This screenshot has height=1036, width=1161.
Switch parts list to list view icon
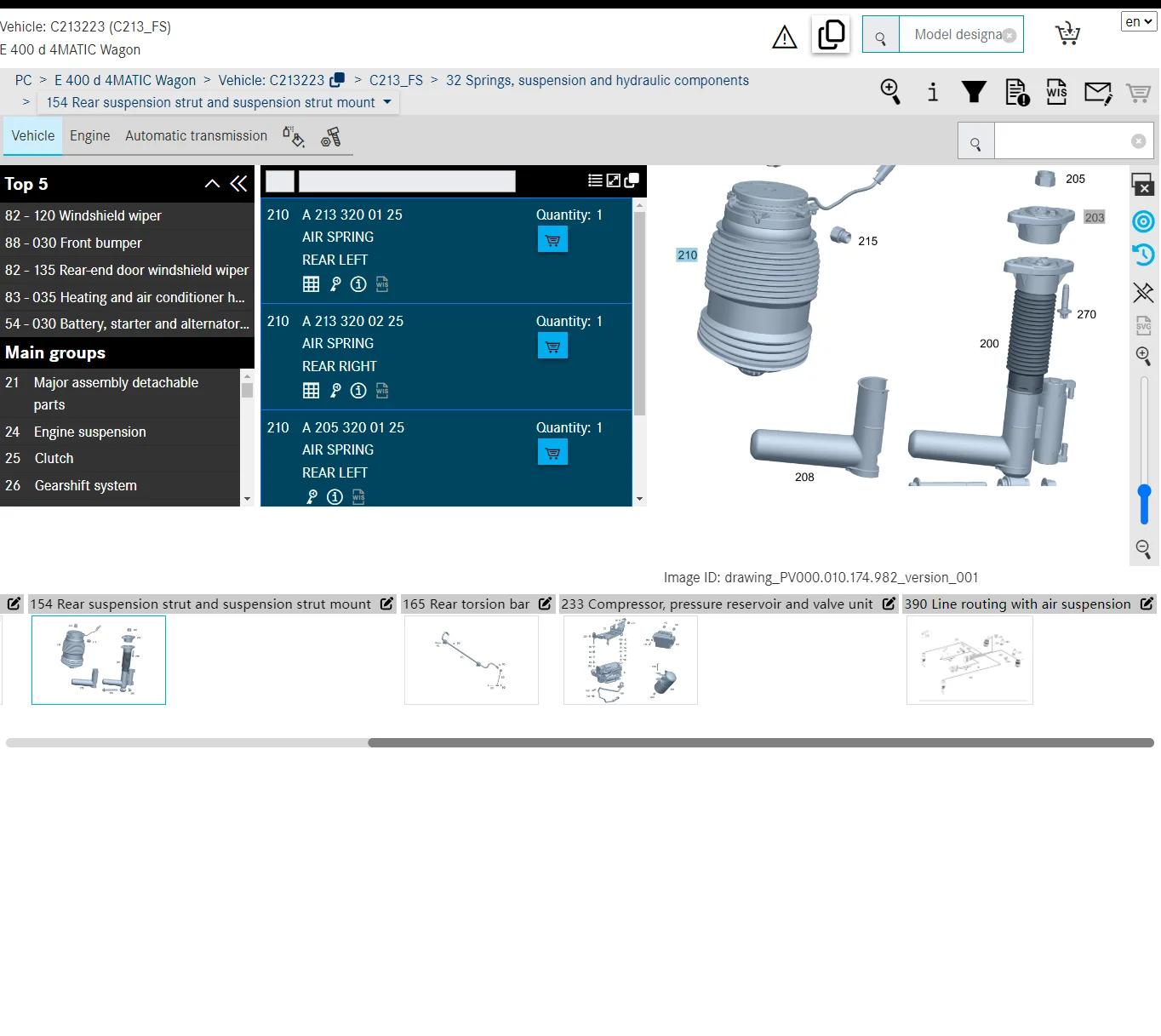coord(595,180)
